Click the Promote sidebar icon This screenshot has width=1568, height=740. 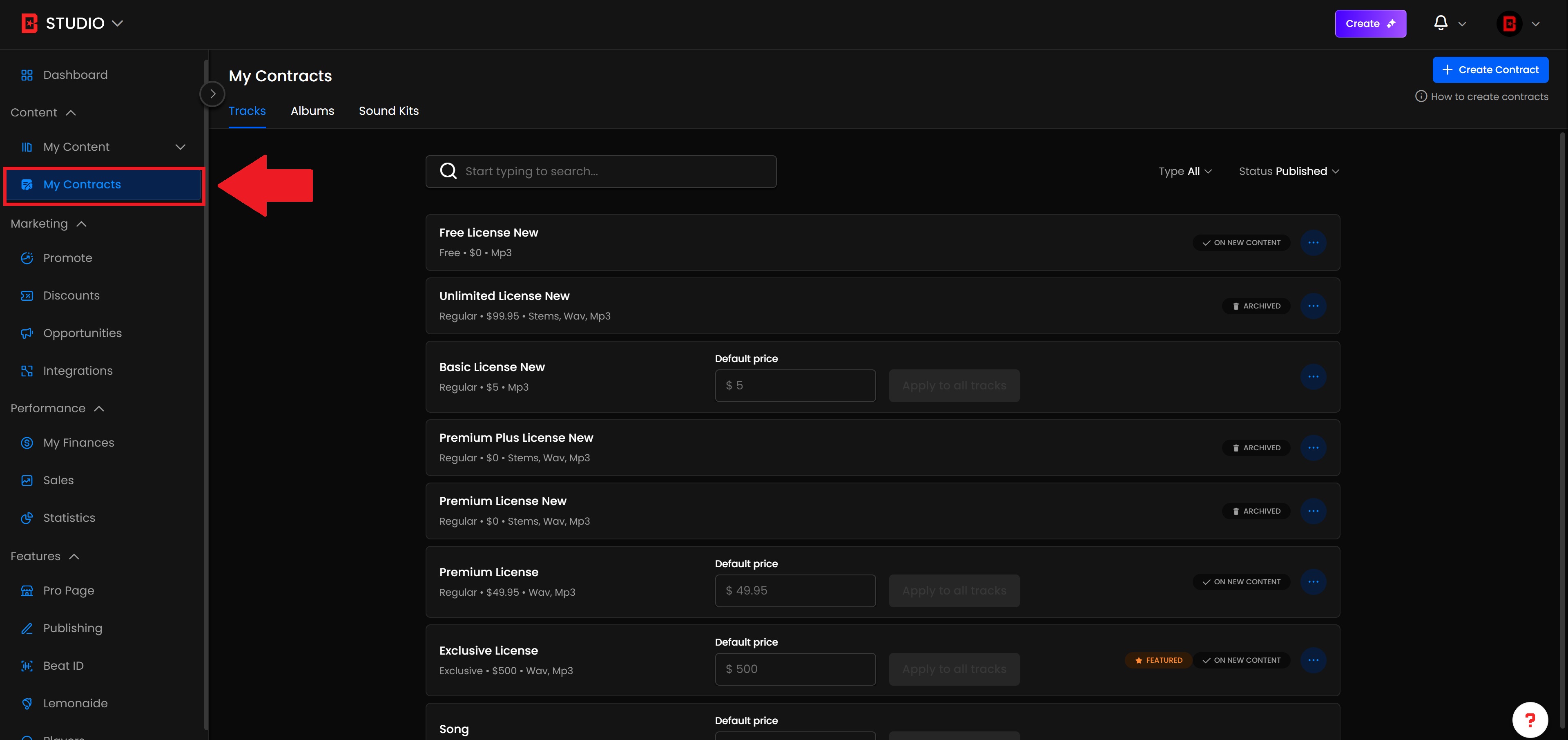click(27, 258)
